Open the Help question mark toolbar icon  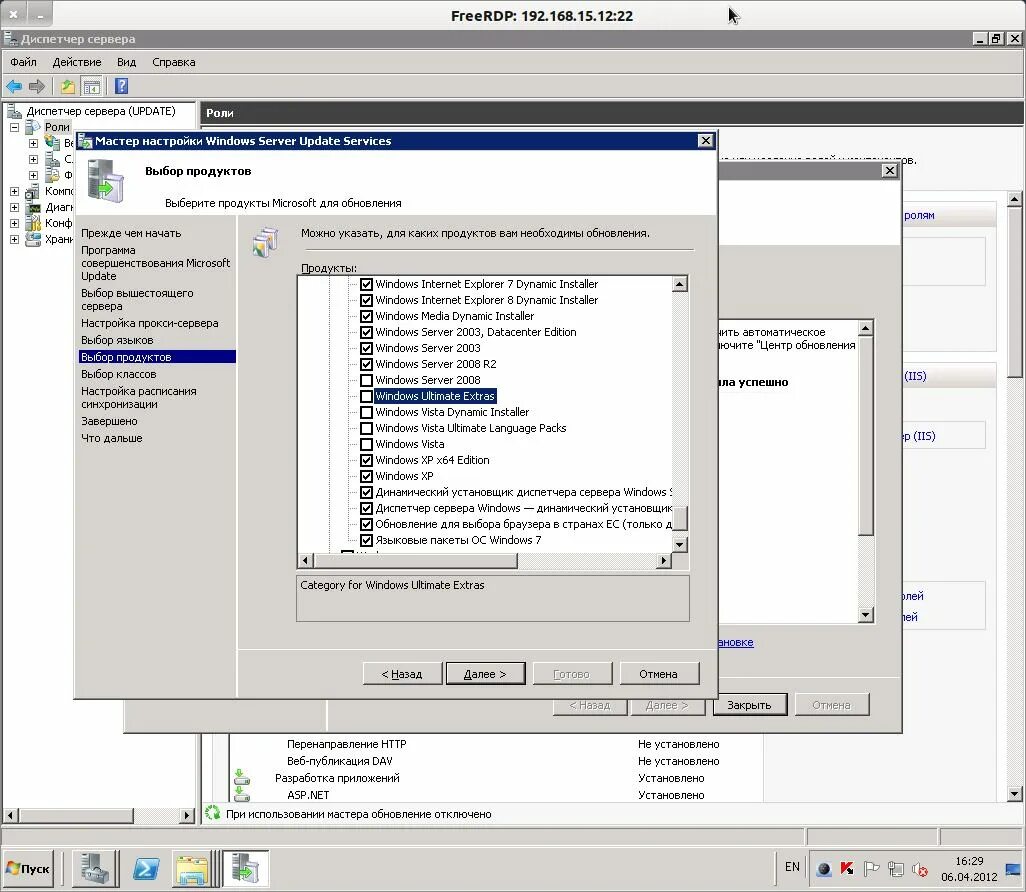click(122, 86)
